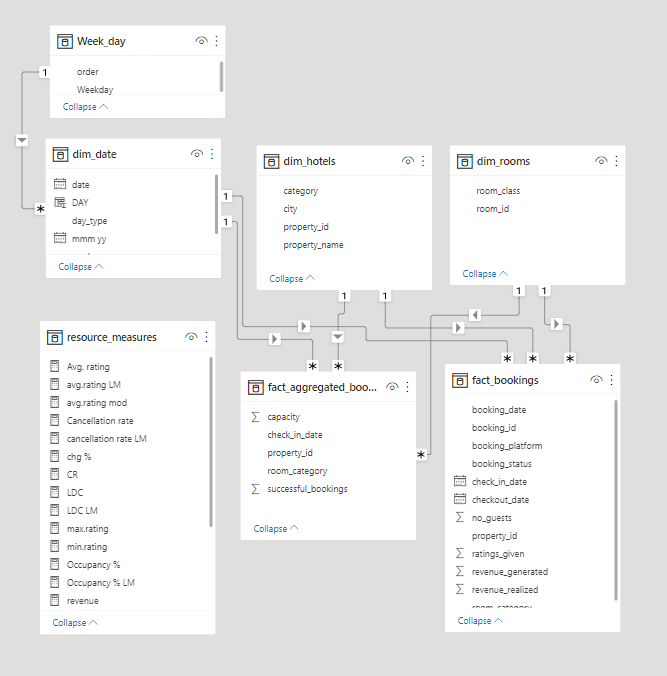667x676 pixels.
Task: Click calendar icon next to check_in_date in fact_bookings
Action: (x=460, y=481)
